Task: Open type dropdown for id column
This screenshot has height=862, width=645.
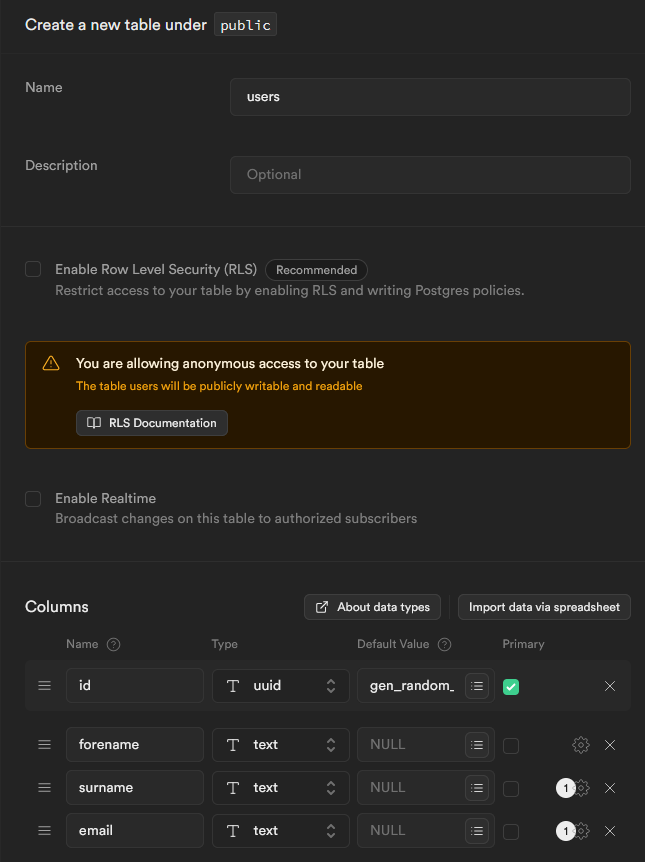Action: [x=281, y=686]
